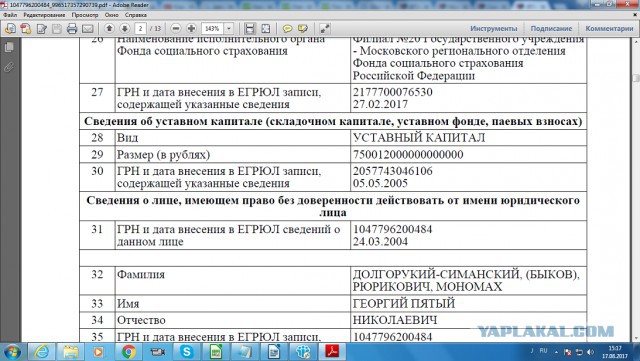Show attachments with the paperclip sidebar icon

(x=9, y=67)
